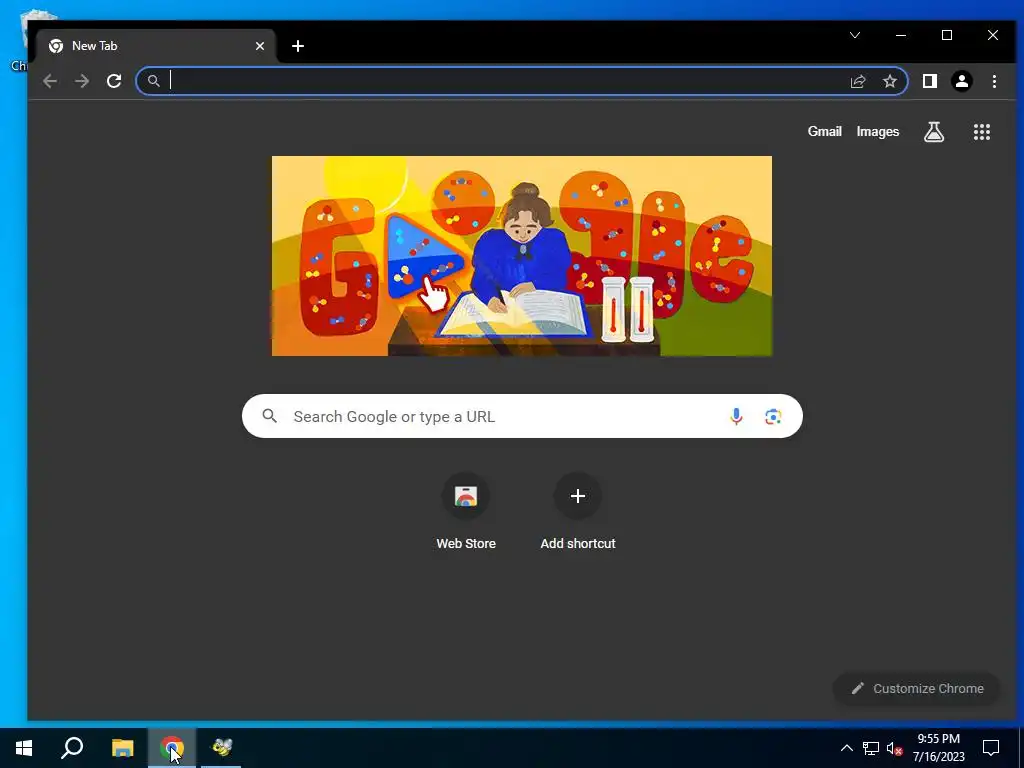Screen dimensions: 1024x768
Task: Open the side panel icon
Action: coord(929,81)
